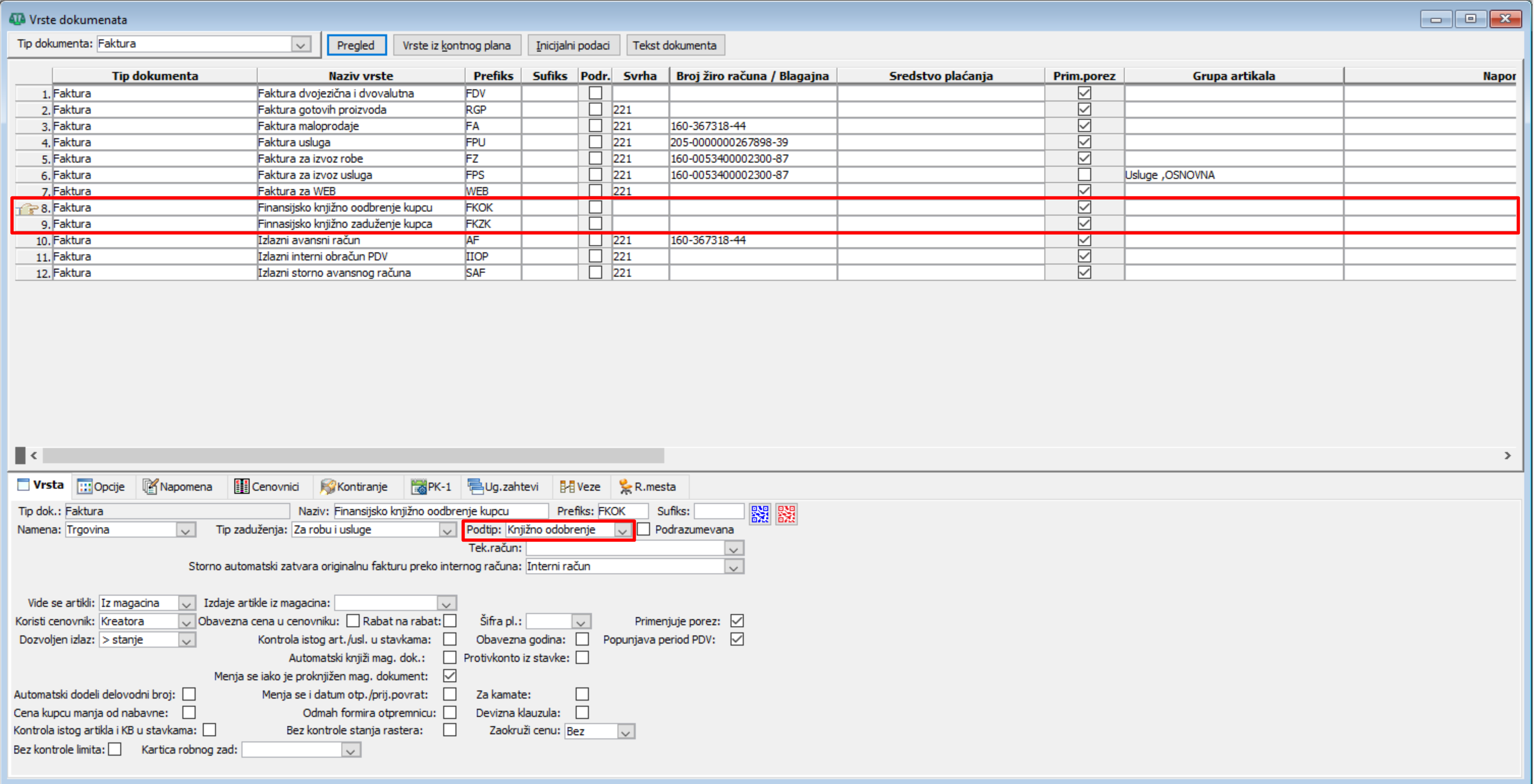Viewport: 1534px width, 784px height.
Task: Expand the Namena Trgovina dropdown
Action: coord(185,530)
